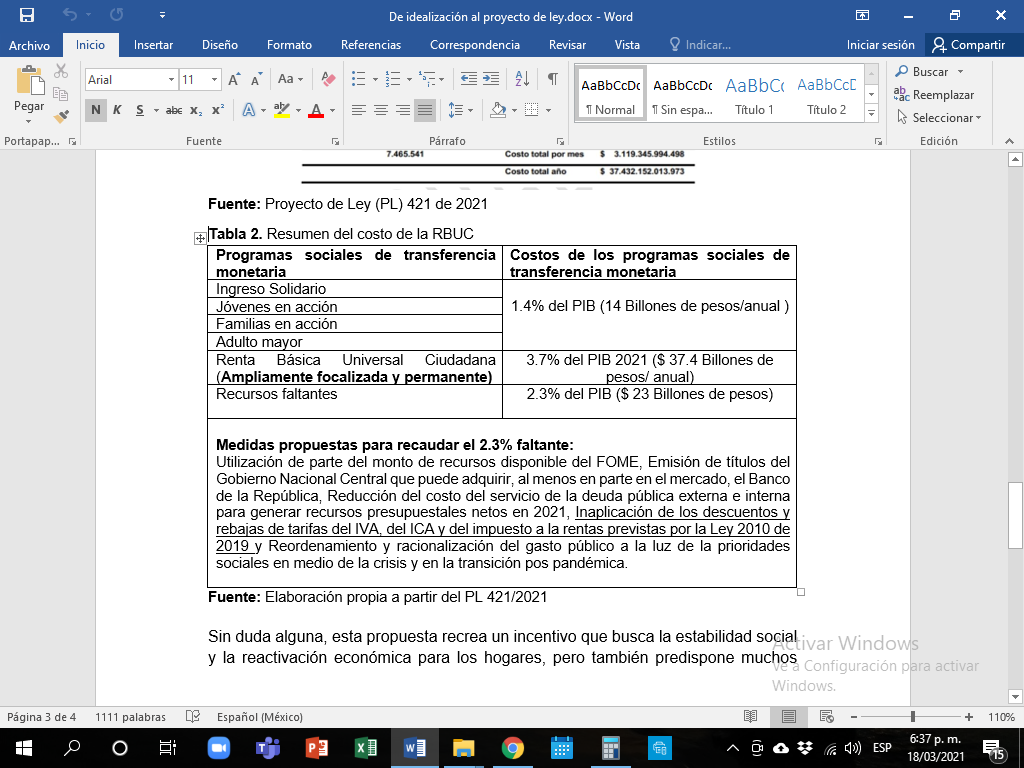Screen dimensions: 1024x768
Task: Click the table move handle above Tabla 2
Action: point(201,238)
